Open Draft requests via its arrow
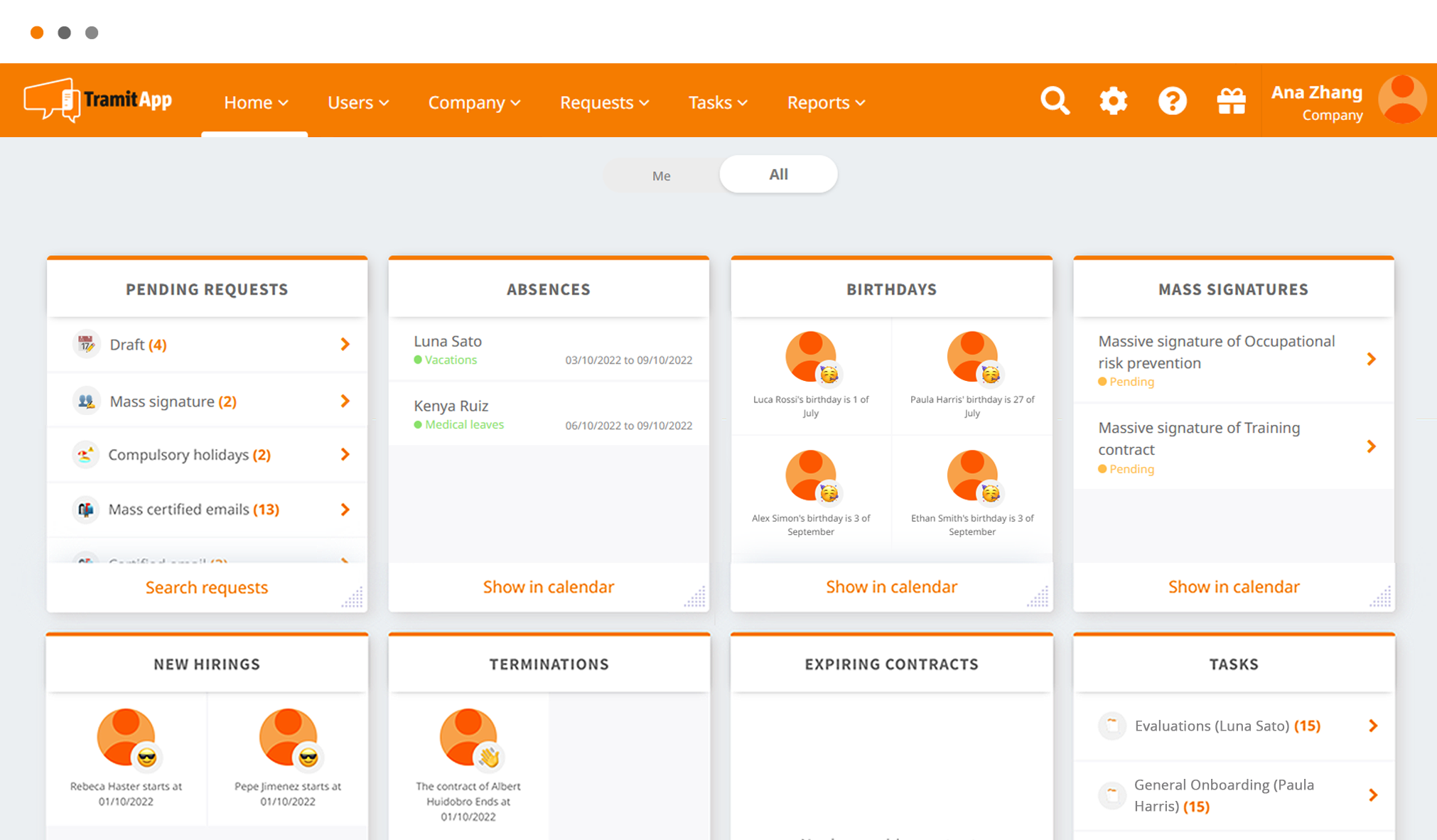This screenshot has width=1437, height=840. [345, 344]
